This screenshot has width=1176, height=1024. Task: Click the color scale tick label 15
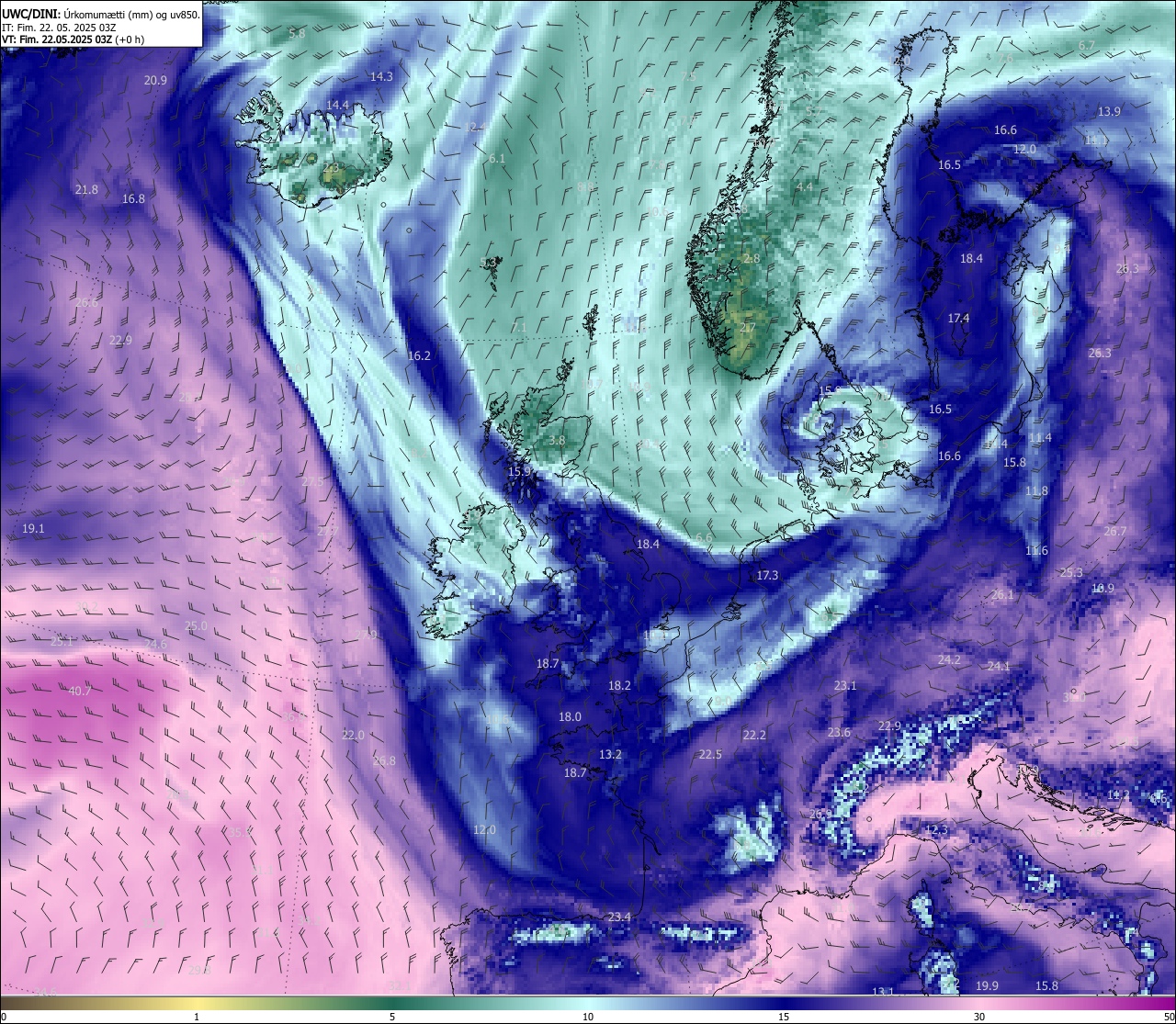[784, 1017]
